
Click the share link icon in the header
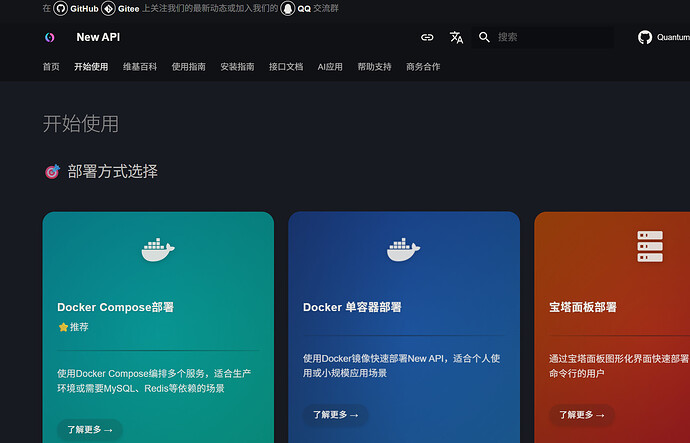click(427, 37)
